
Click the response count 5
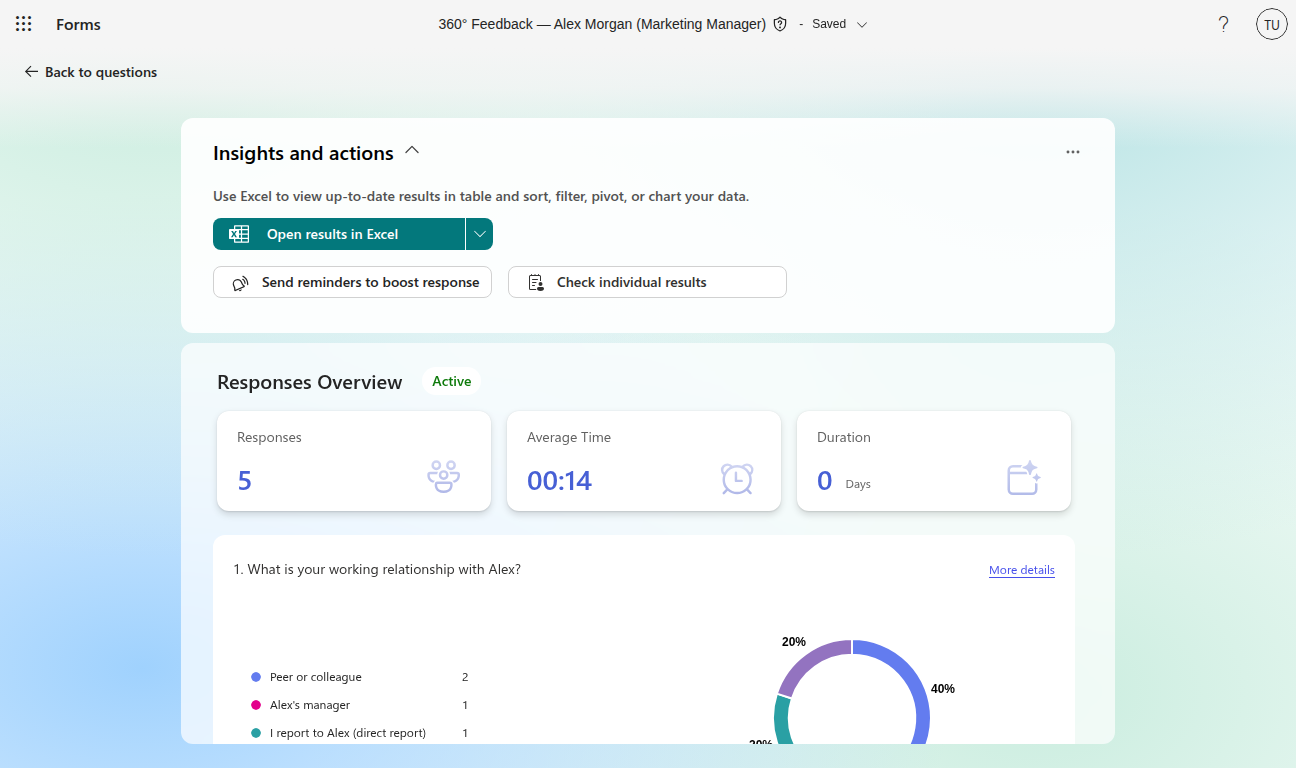(245, 481)
